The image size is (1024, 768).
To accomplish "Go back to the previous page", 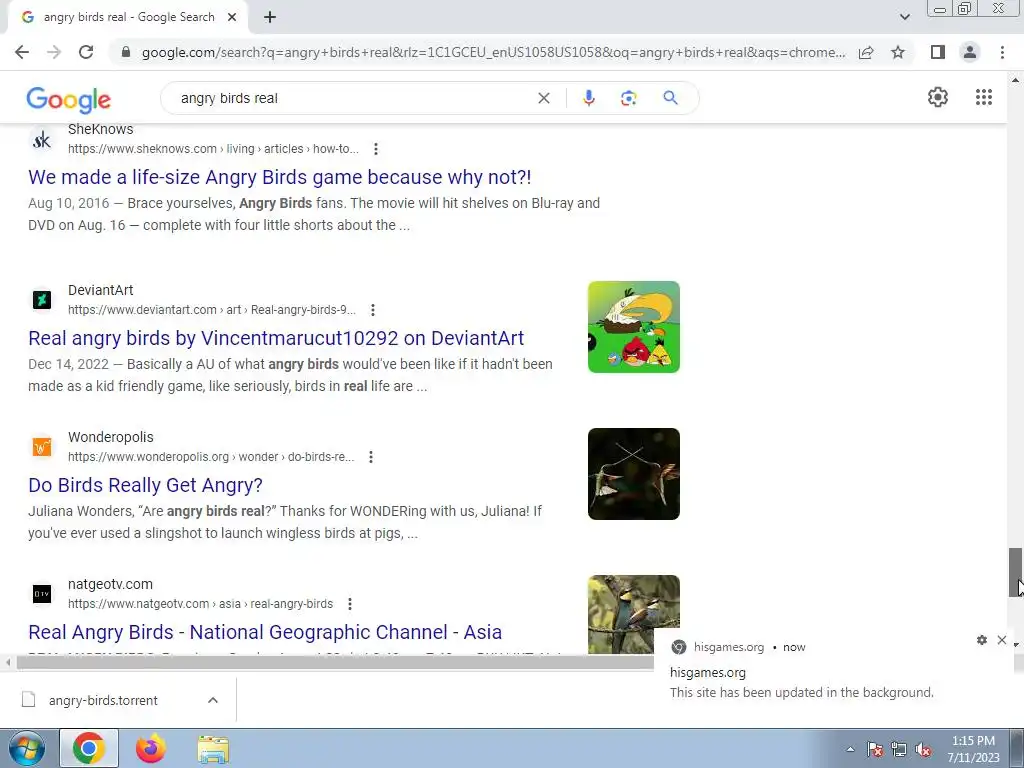I will pos(22,52).
